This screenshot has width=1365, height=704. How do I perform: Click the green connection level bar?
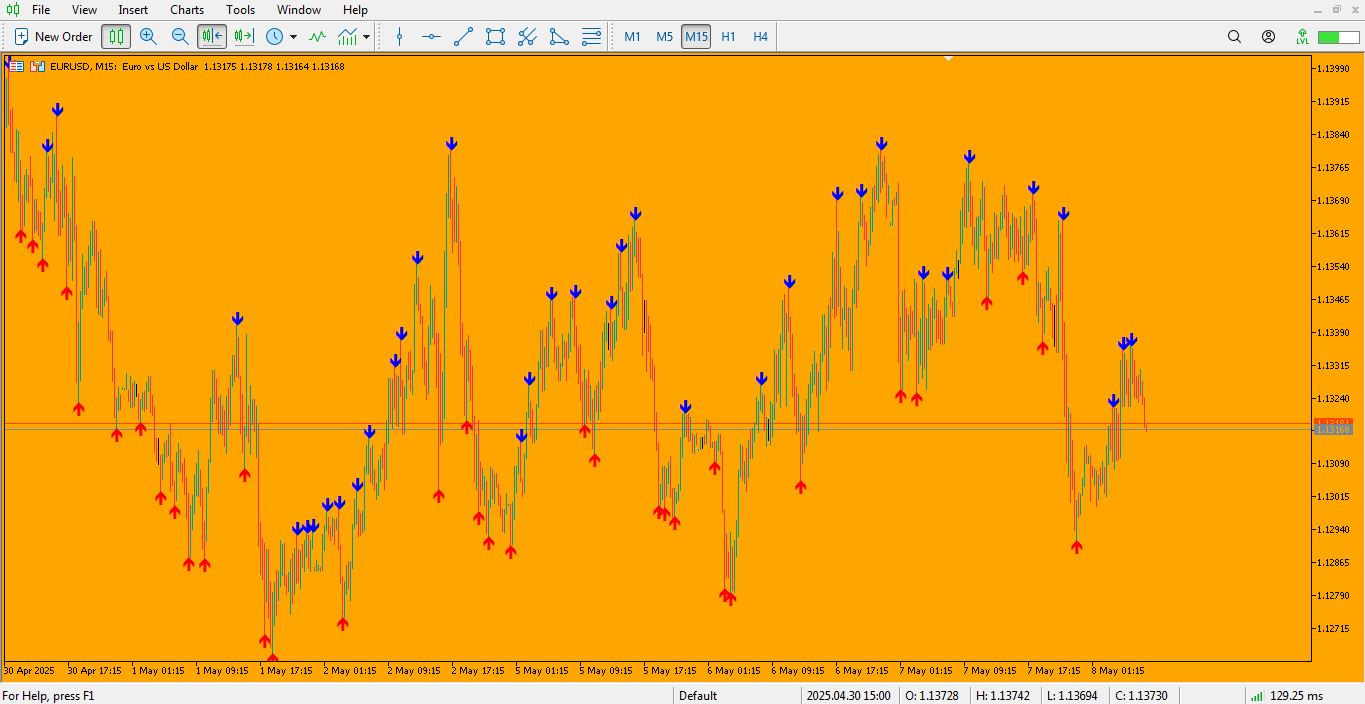coord(1332,37)
